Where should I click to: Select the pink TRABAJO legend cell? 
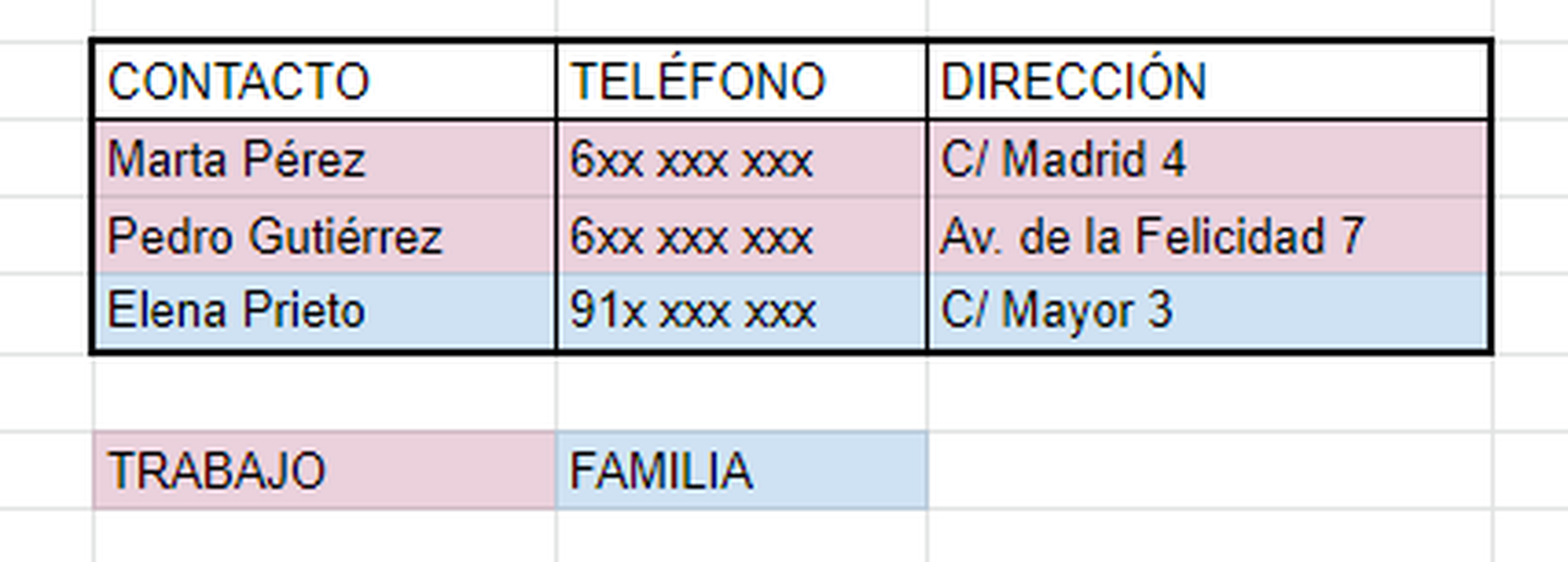[x=324, y=470]
